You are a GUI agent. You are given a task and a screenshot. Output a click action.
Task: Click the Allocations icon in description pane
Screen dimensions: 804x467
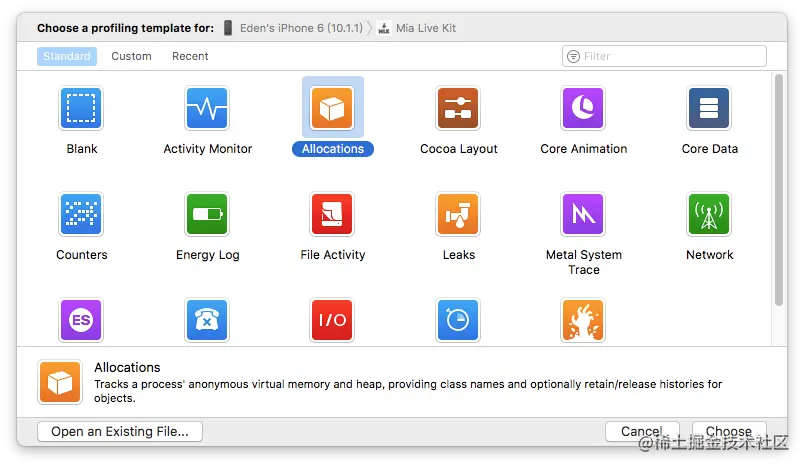[x=60, y=382]
